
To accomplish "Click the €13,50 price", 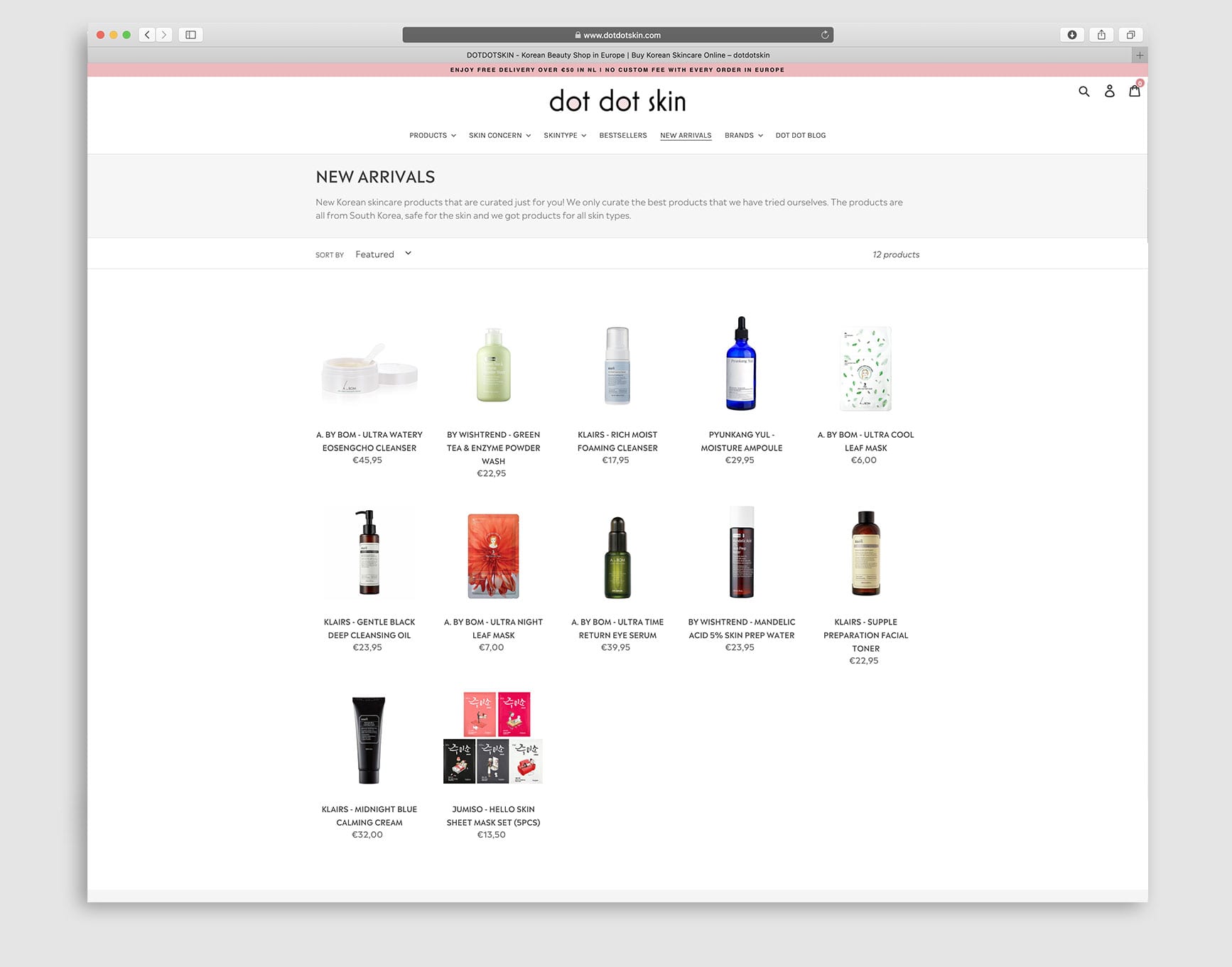I will pyautogui.click(x=492, y=835).
